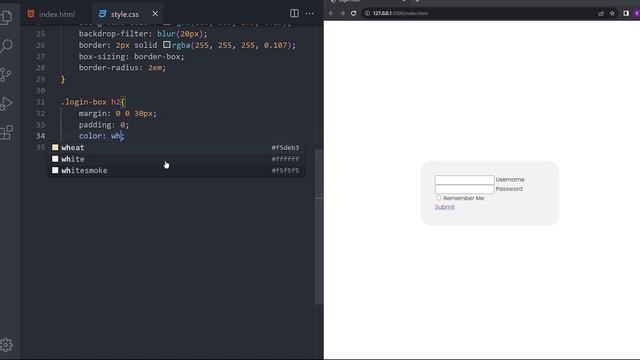Click the Submit link
640x360 pixels.
coord(444,207)
